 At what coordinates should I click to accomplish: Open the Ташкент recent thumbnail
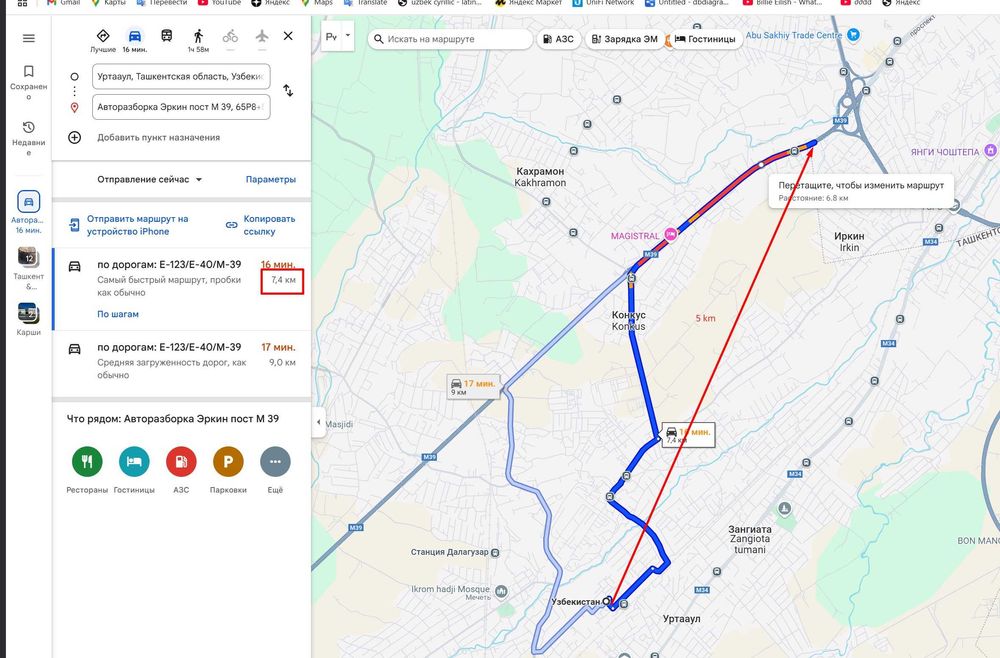coord(28,257)
